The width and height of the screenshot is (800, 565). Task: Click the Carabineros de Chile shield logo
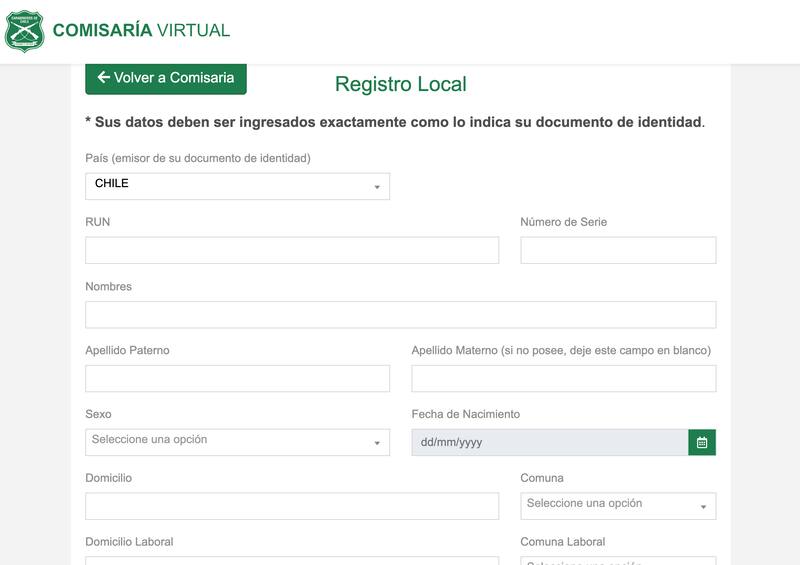tap(24, 31)
